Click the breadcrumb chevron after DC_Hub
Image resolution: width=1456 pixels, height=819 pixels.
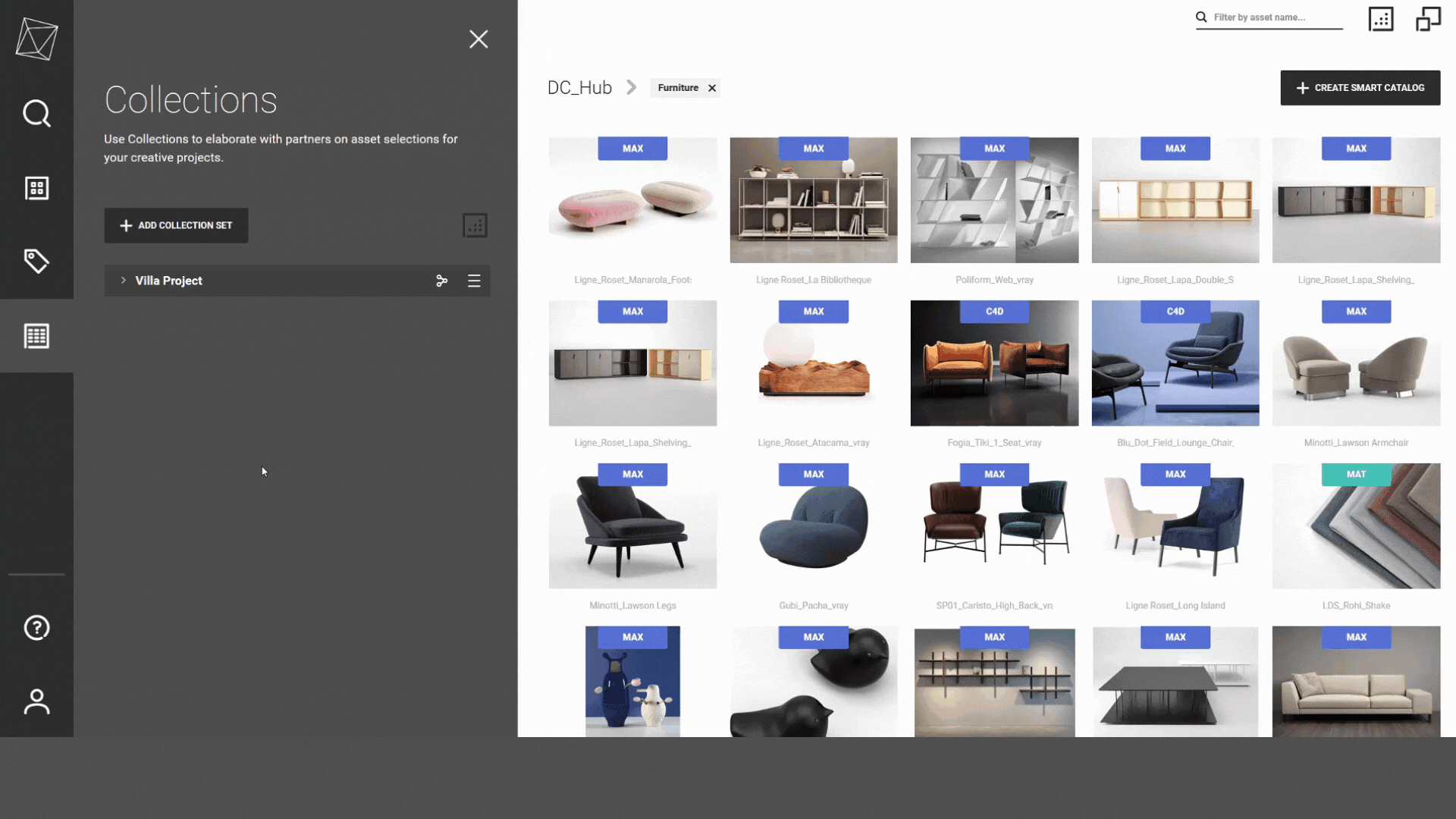click(x=631, y=87)
